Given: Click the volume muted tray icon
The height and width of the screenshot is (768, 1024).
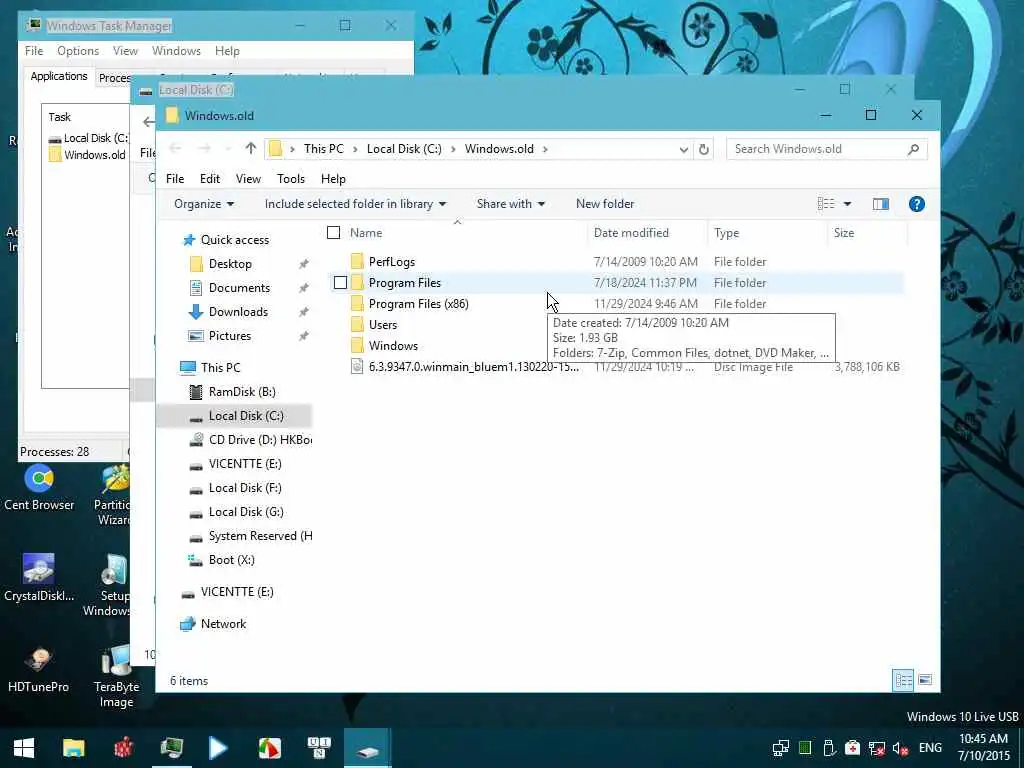Looking at the screenshot, I should tap(901, 748).
